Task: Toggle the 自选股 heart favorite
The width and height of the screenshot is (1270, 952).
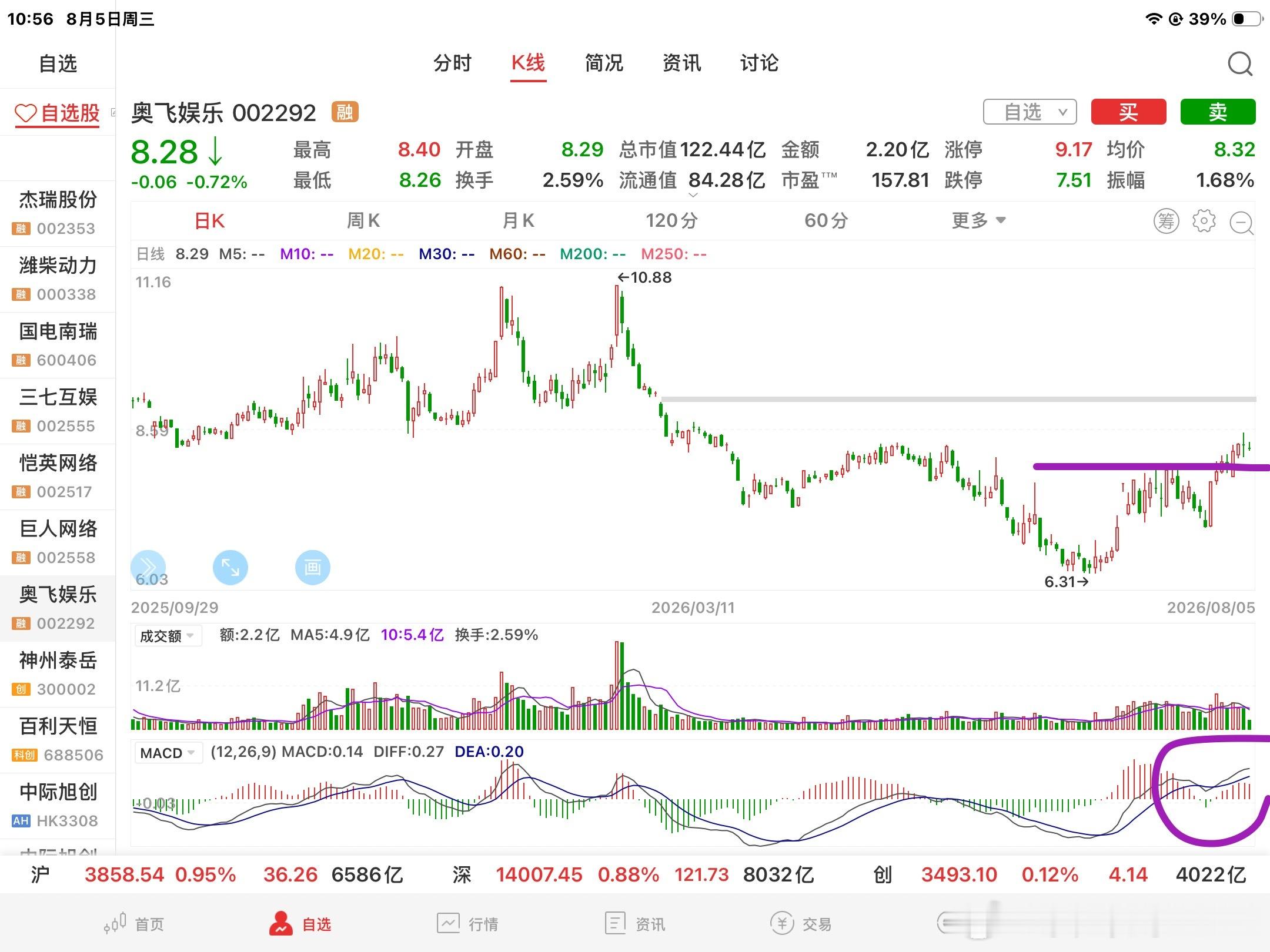Action: coord(26,113)
